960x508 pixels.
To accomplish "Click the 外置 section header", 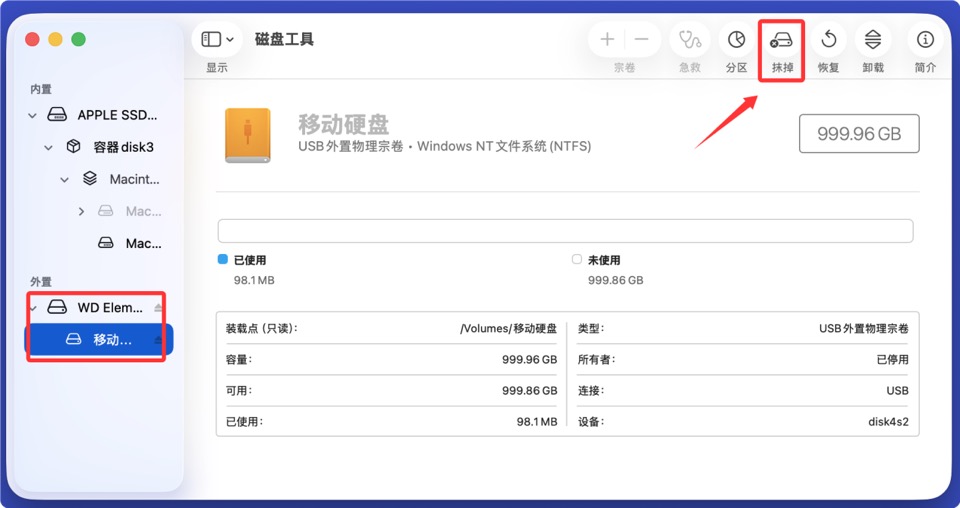I will tap(41, 282).
